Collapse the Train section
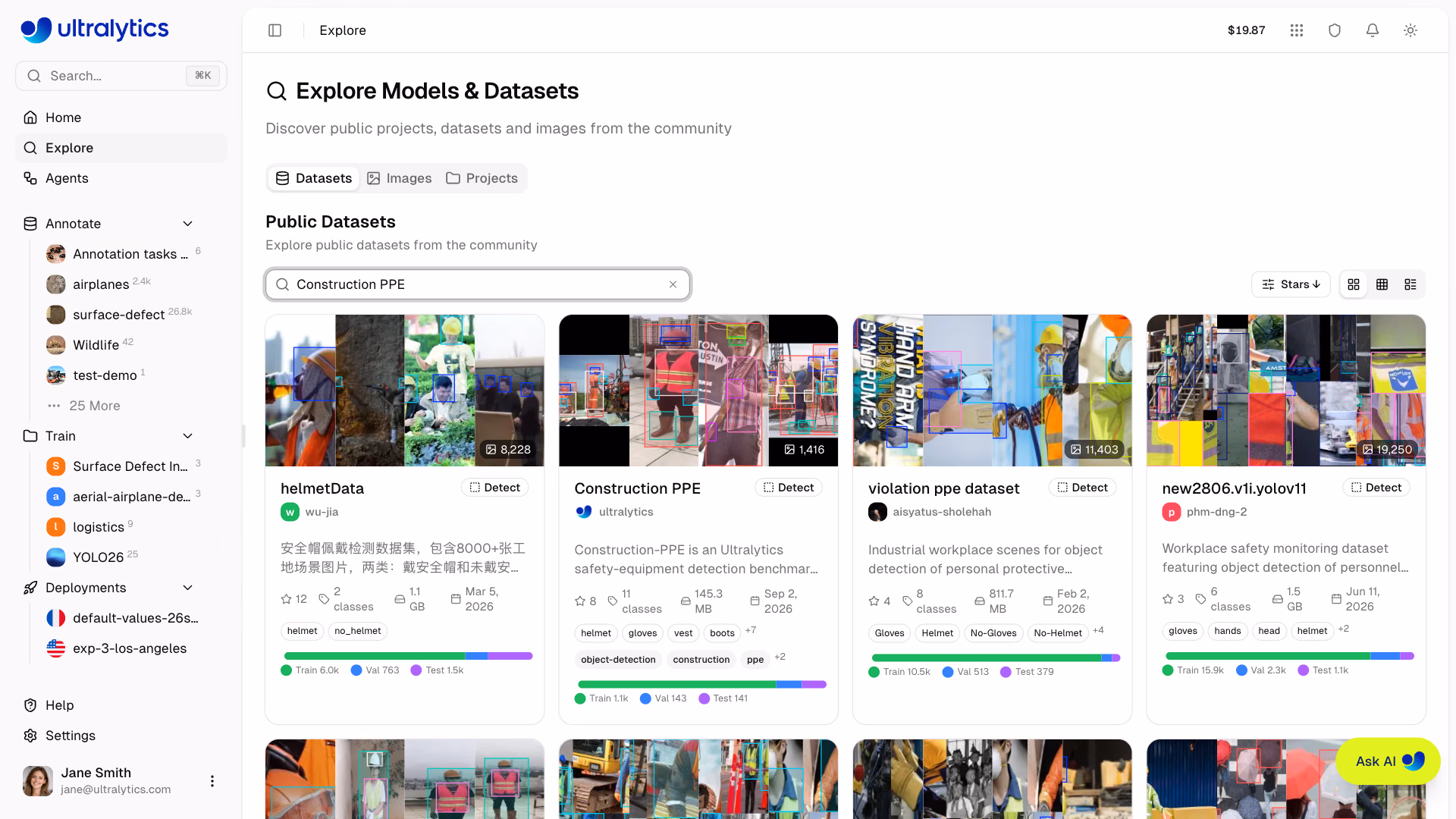The image size is (1456, 819). tap(188, 436)
